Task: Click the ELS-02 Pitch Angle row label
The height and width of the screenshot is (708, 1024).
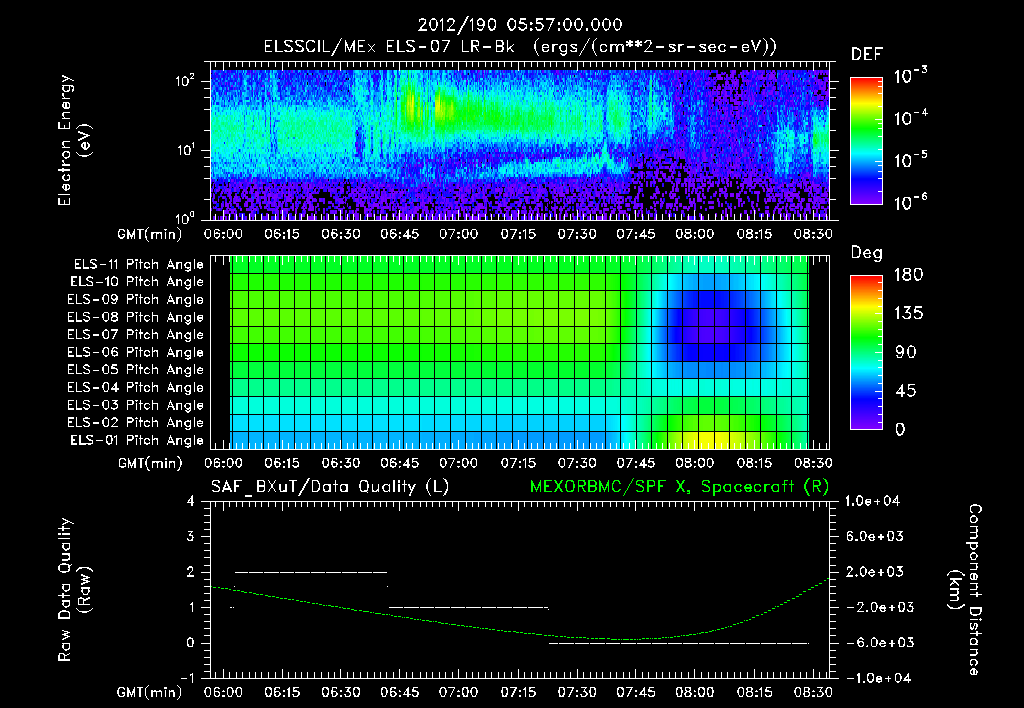Action: (x=136, y=423)
